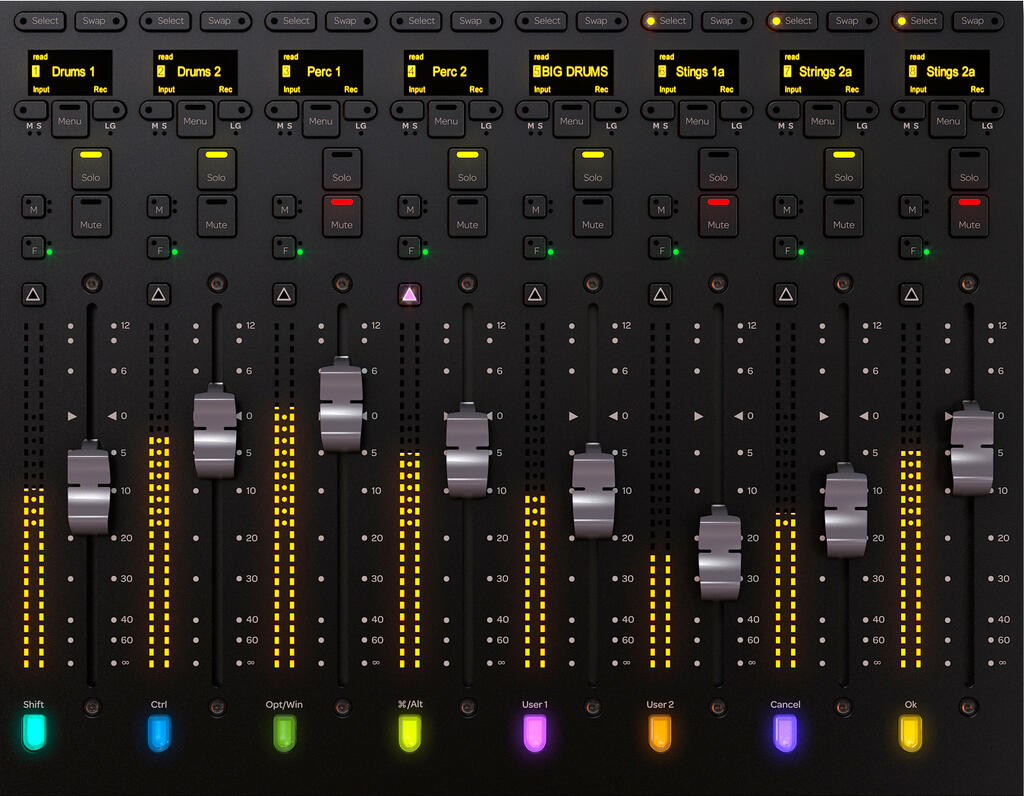Screen dimensions: 1024x796
Task: Open the Menu on the Drums 1 channel
Action: point(70,121)
